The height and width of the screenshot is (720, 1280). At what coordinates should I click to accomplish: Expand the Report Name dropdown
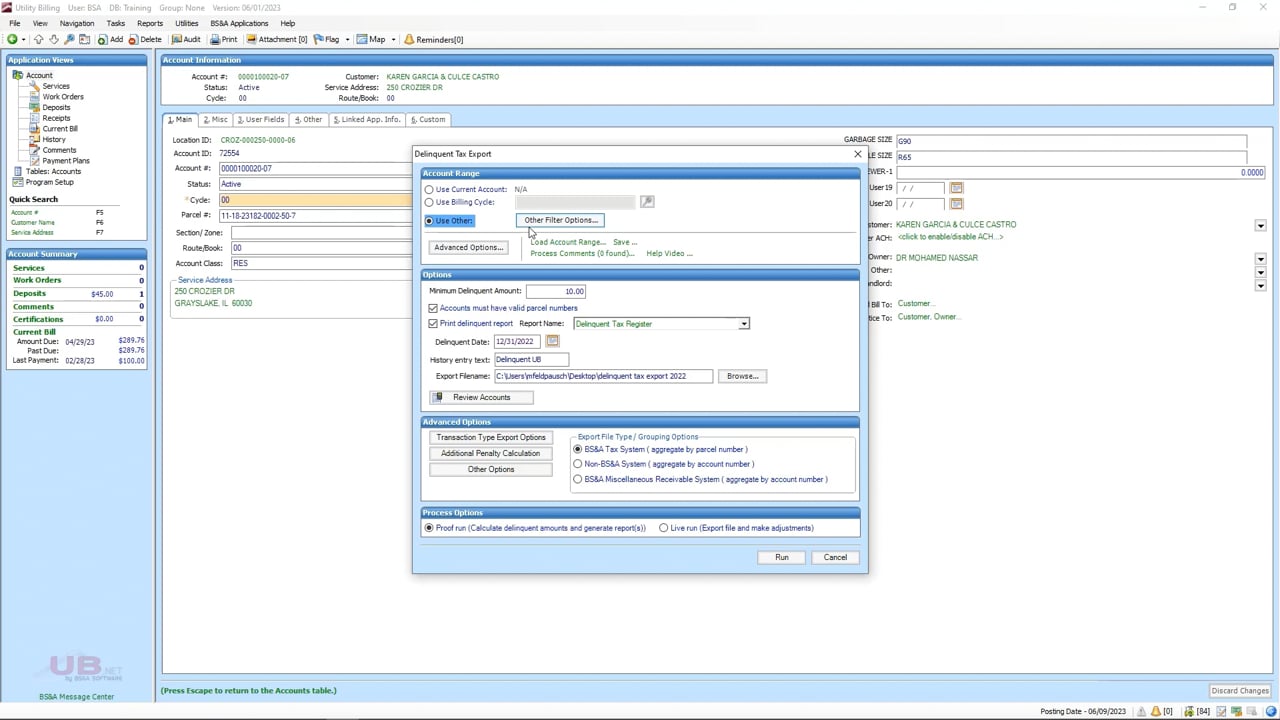(743, 324)
